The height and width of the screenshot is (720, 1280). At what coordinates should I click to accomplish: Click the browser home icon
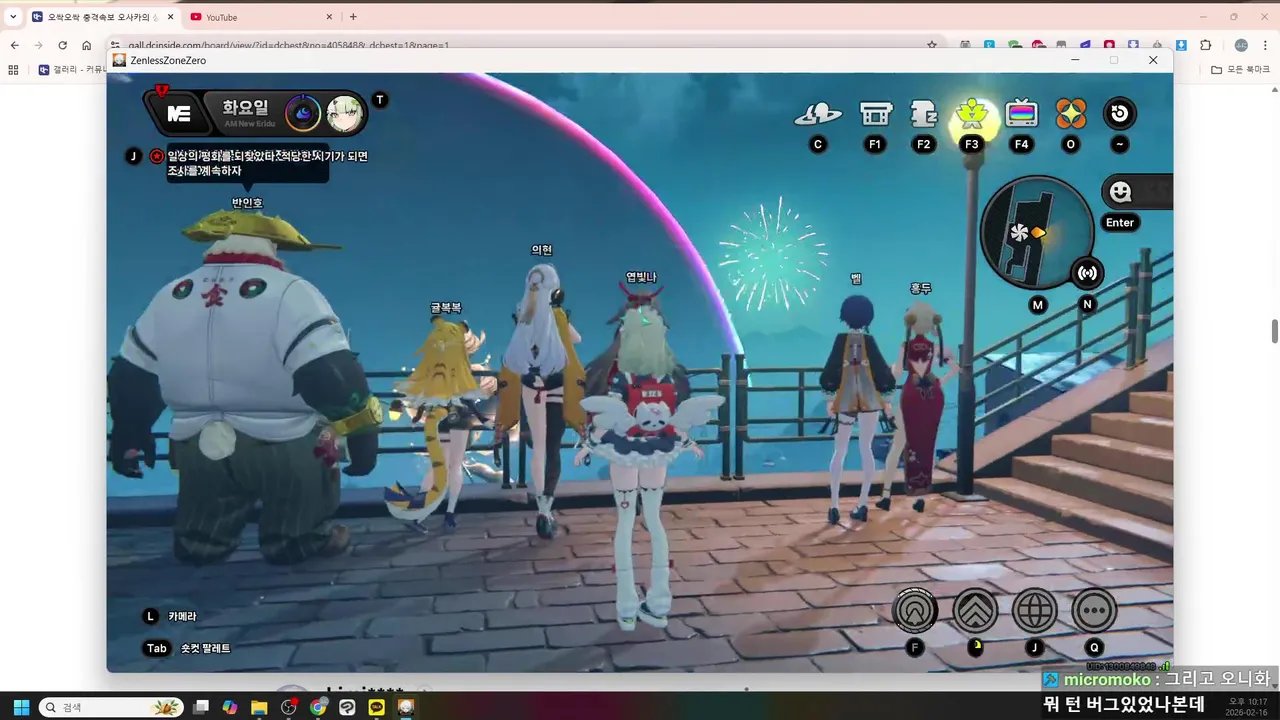[86, 45]
